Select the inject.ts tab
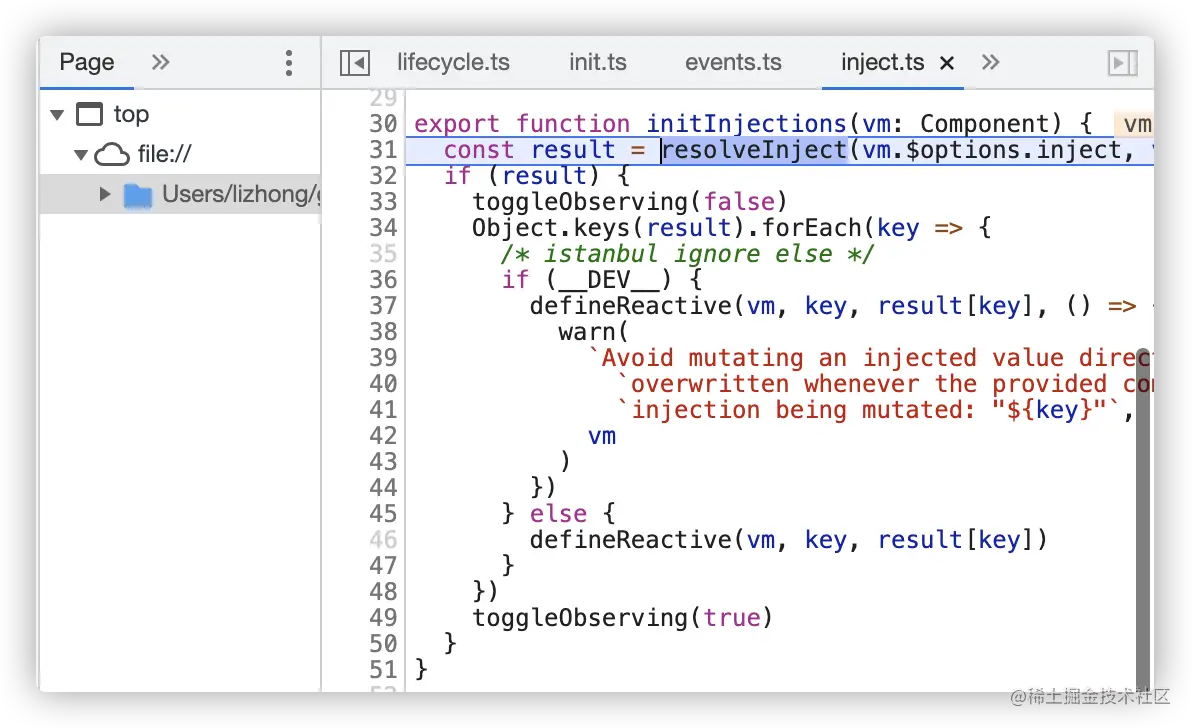Image resolution: width=1192 pixels, height=728 pixels. click(x=882, y=62)
